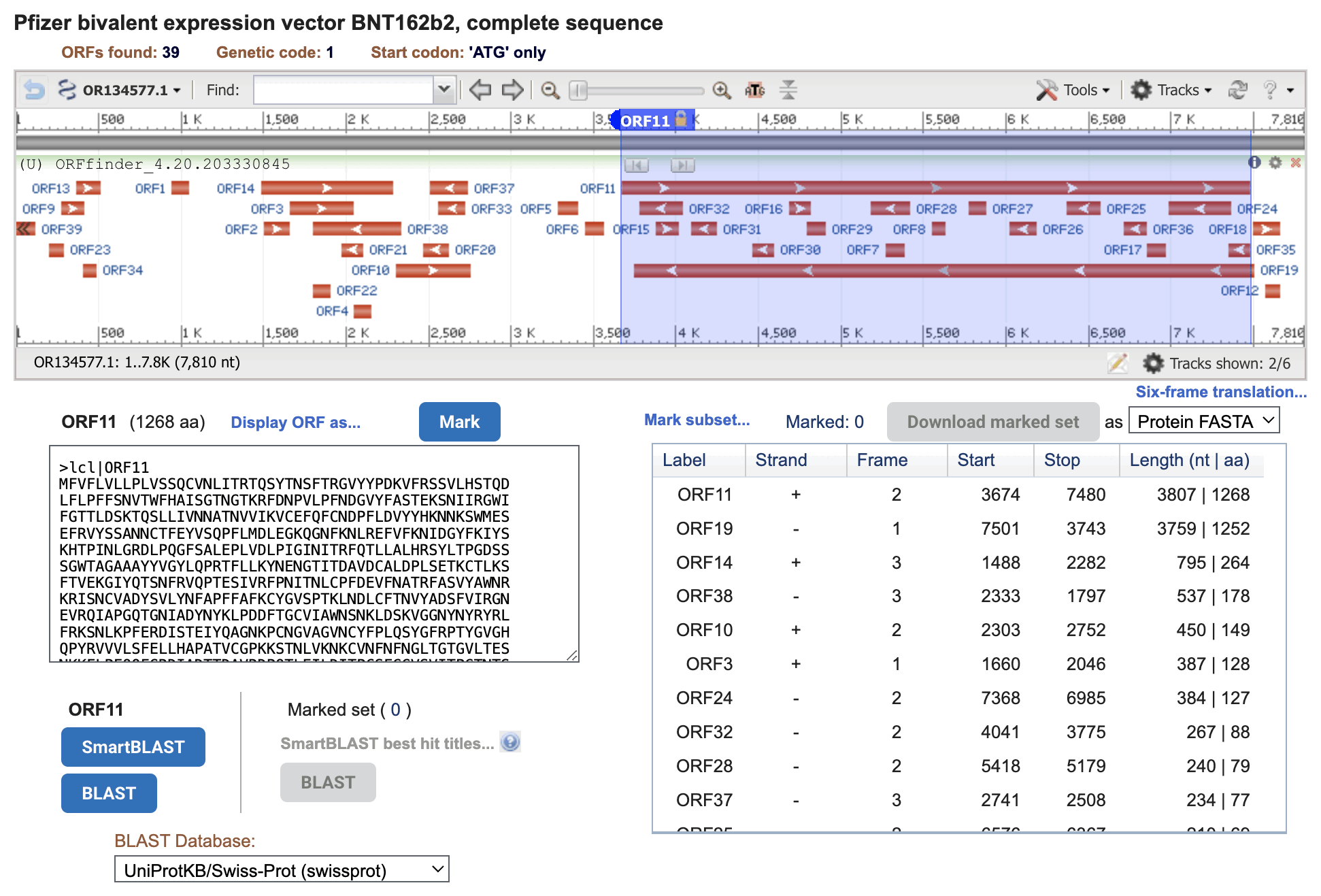The image size is (1321, 896).
Task: Click the lock icon on the ORF11 marker
Action: [x=681, y=119]
